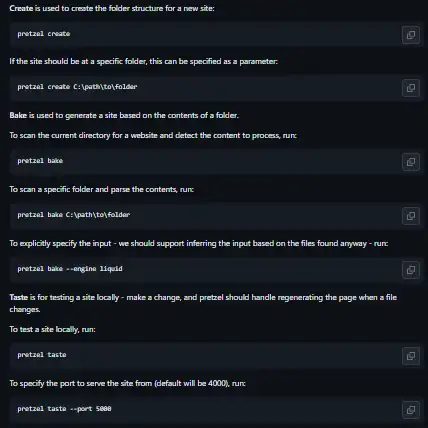Click the bold 'Create' heading word
Viewport: 428px width, 428px height.
tap(21, 8)
